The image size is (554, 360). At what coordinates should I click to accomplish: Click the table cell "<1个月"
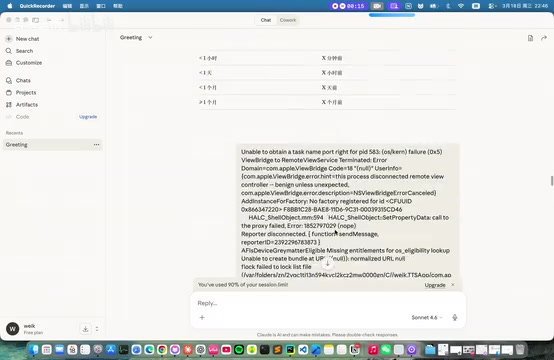(x=208, y=88)
